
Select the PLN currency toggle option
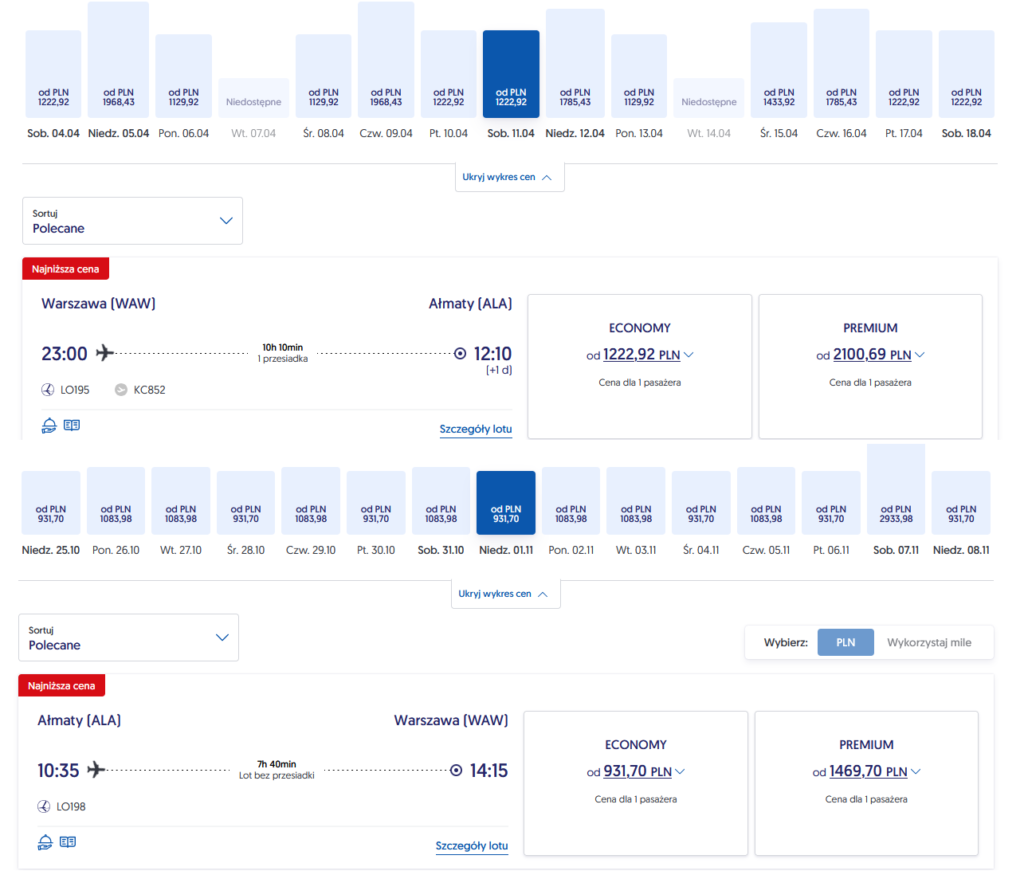(845, 642)
